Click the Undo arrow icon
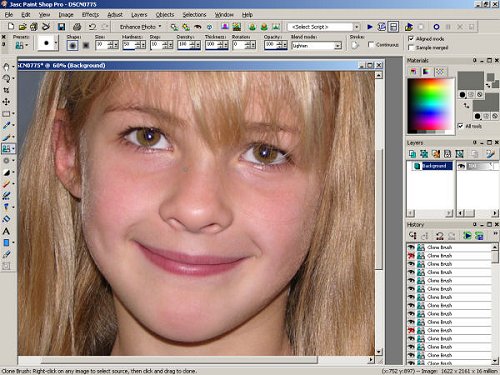500x375 pixels. [92, 27]
